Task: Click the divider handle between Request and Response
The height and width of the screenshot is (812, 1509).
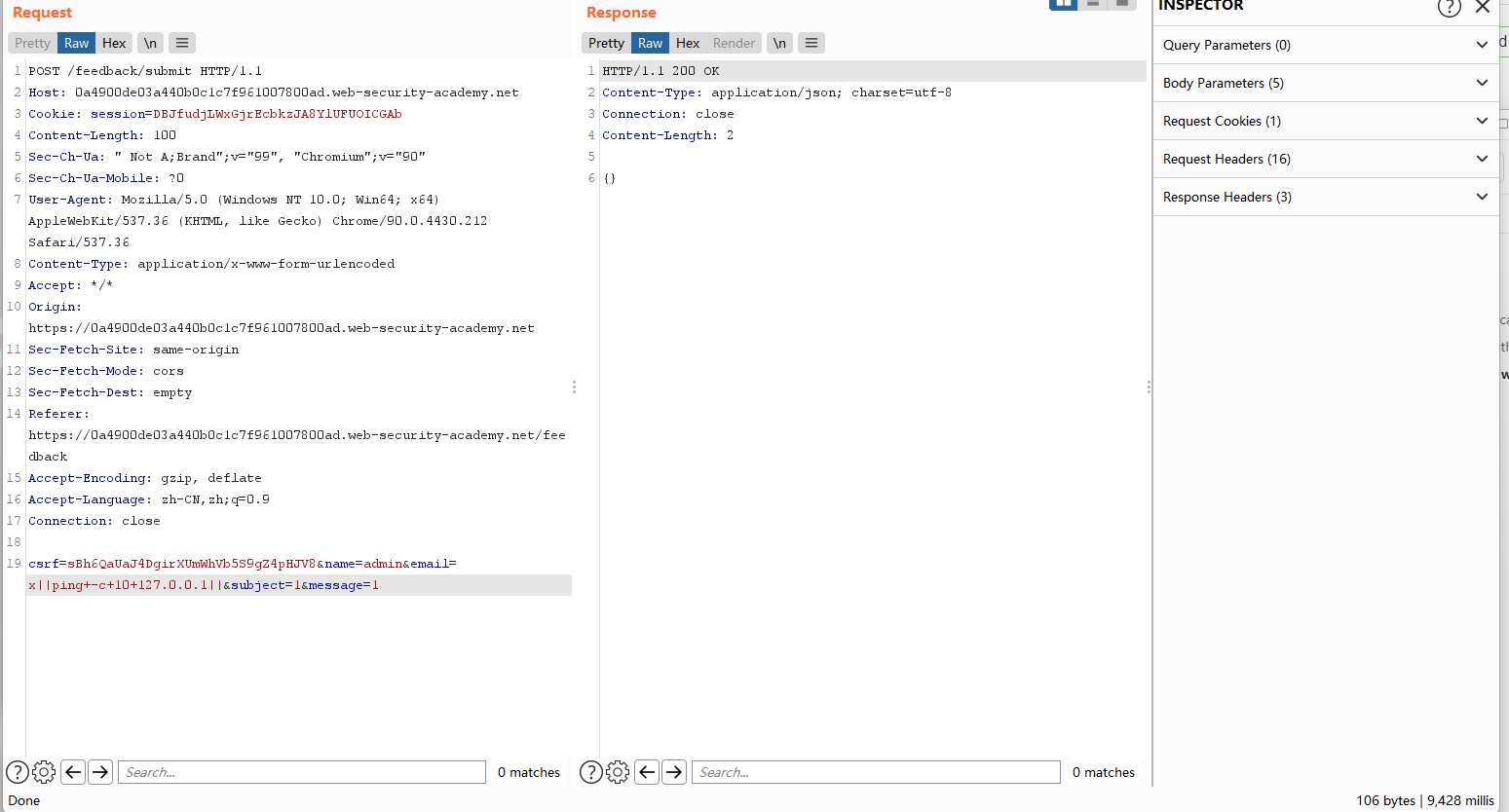Action: point(574,388)
